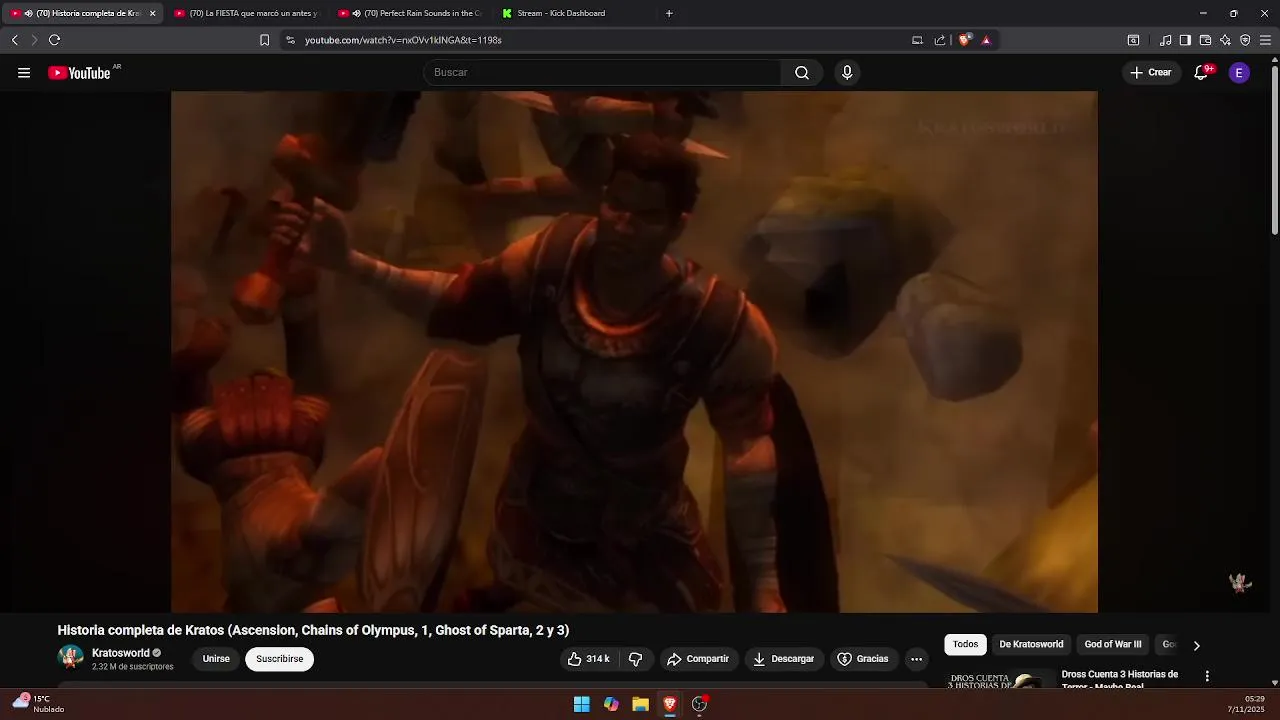
Task: Open the Kratosworld channel name link
Action: [x=120, y=653]
